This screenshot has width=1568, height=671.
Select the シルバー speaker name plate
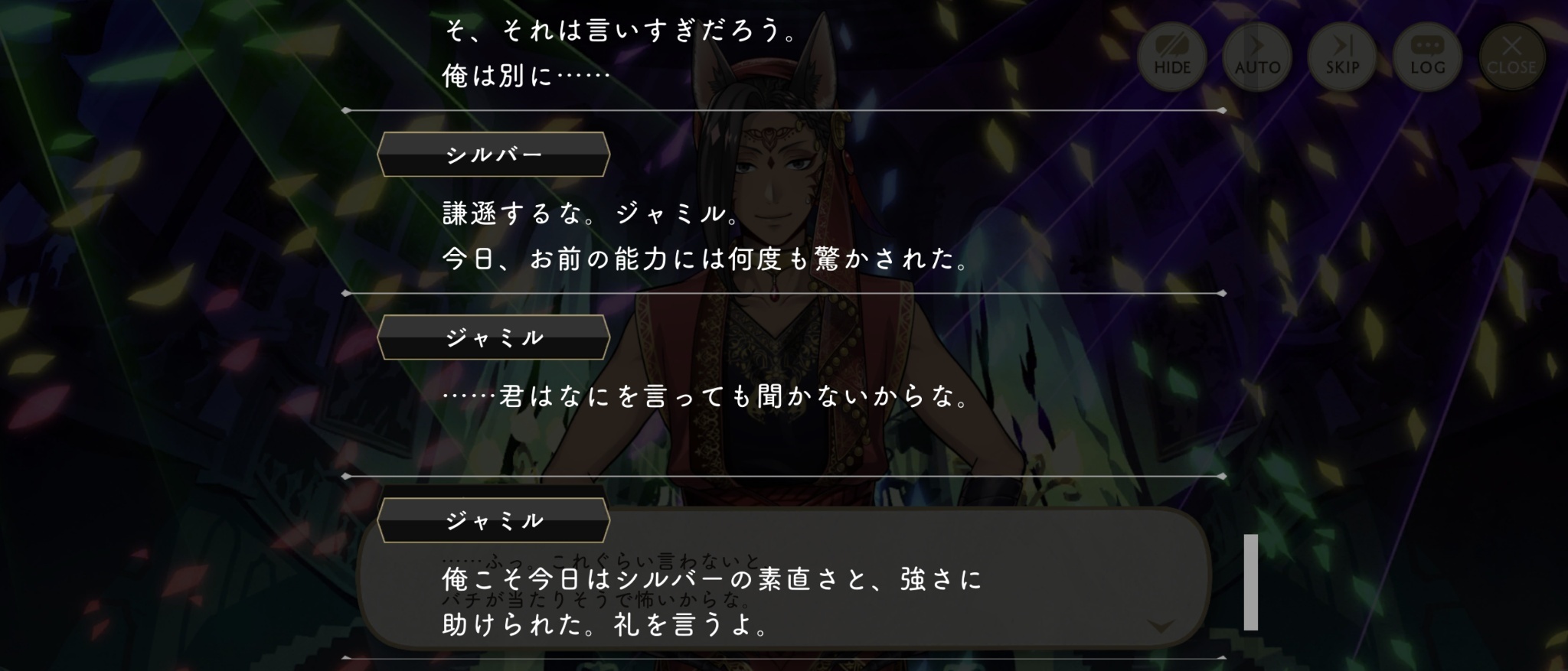494,155
